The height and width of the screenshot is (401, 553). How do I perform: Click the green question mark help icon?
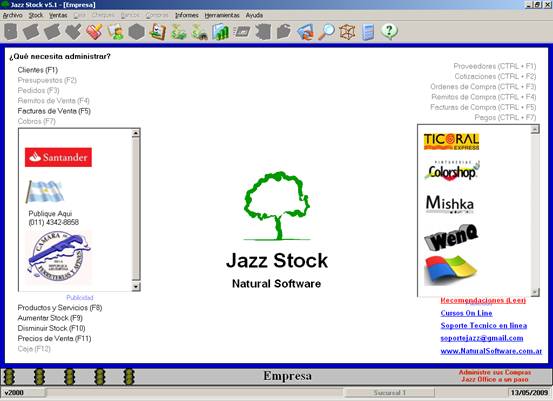click(x=389, y=31)
